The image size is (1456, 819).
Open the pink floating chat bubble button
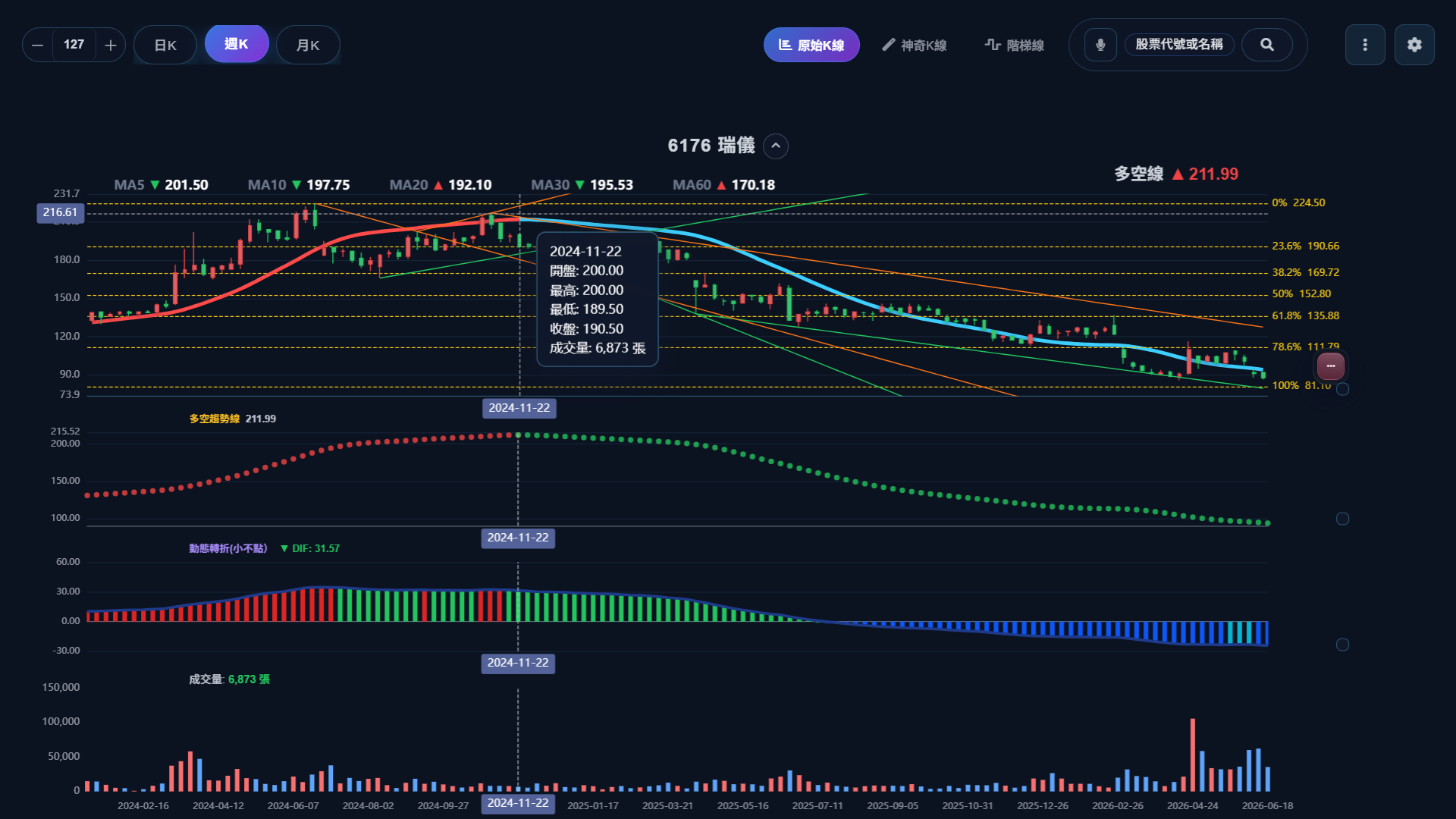click(1331, 366)
